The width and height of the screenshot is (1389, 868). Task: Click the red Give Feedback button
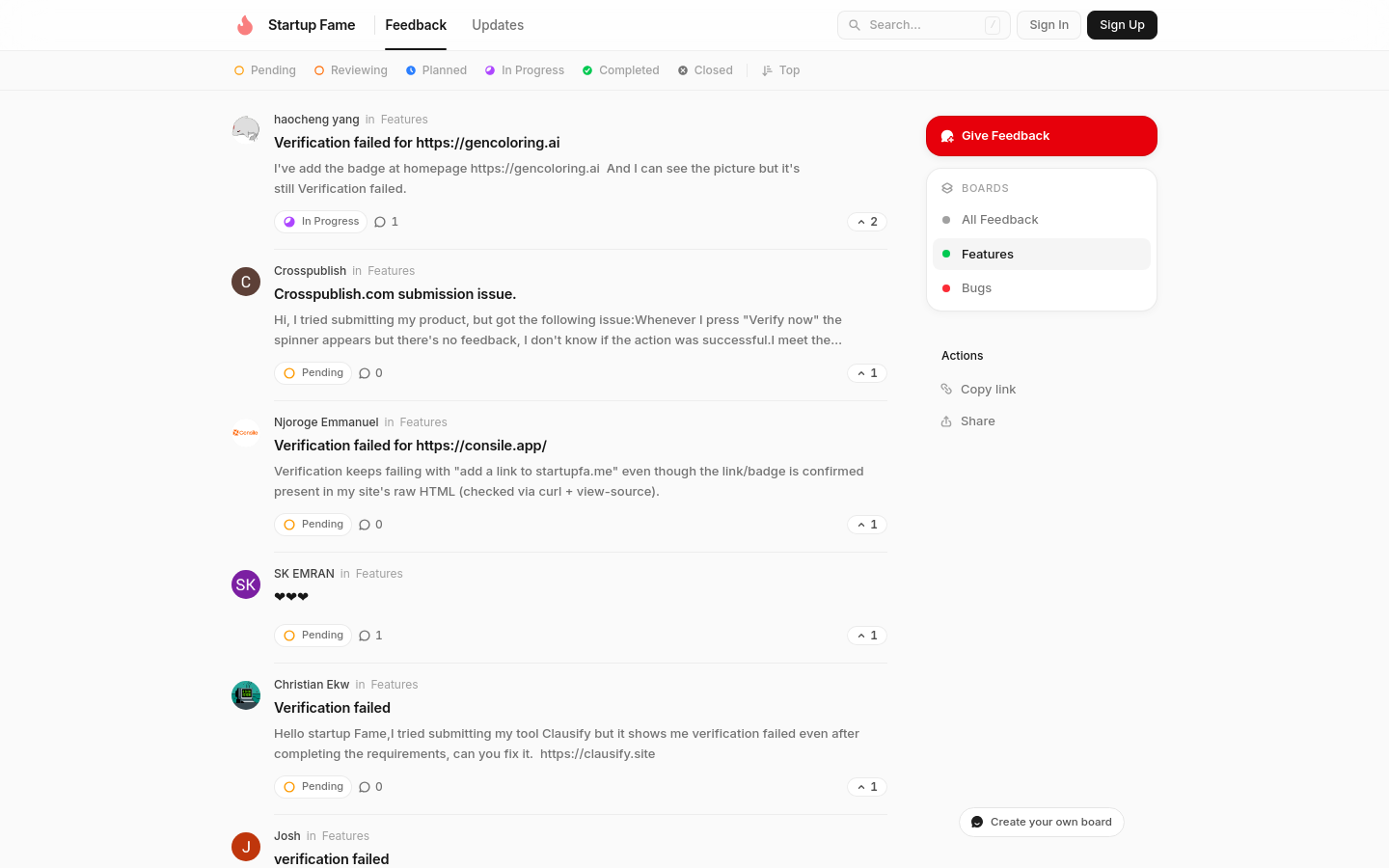click(x=1042, y=136)
